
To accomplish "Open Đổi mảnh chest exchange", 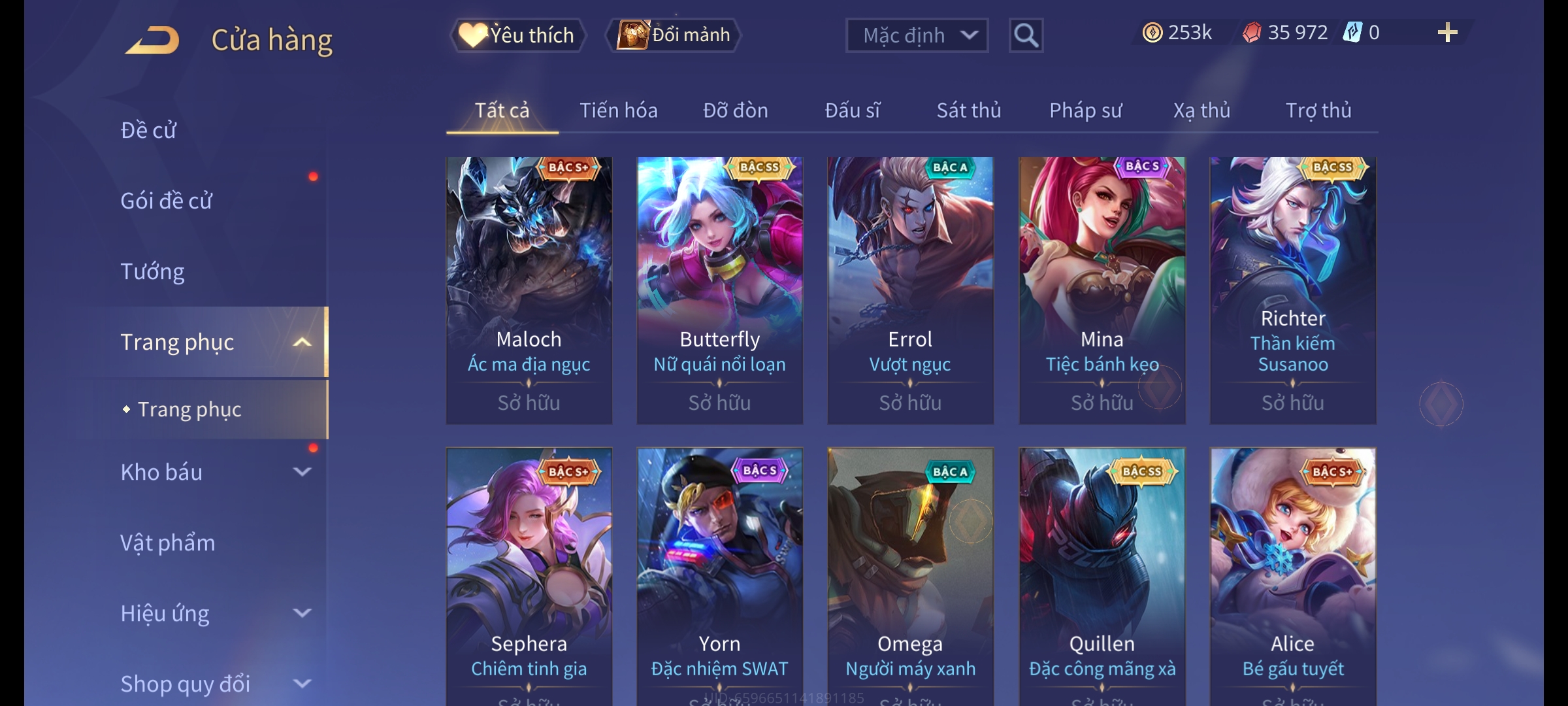I will tap(674, 35).
